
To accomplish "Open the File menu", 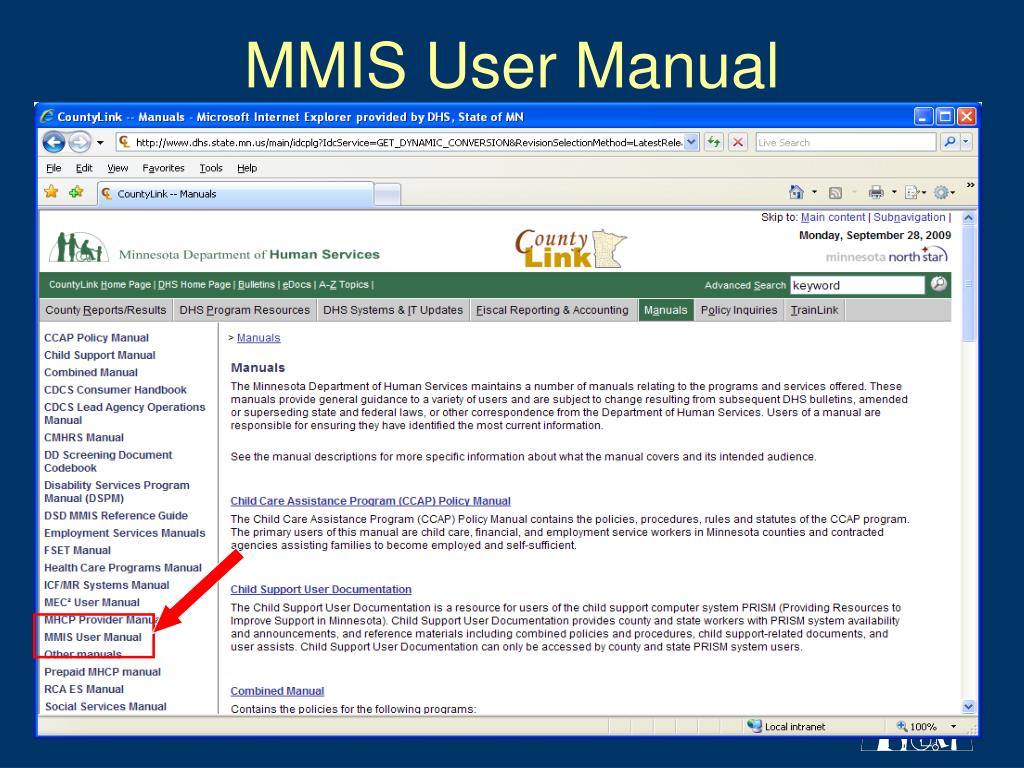I will 54,168.
